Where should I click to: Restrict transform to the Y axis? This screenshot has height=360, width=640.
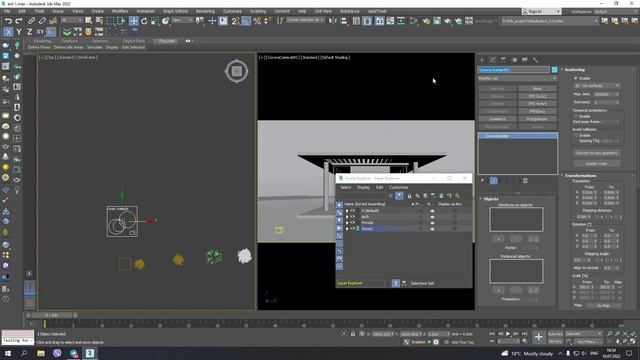click(x=19, y=32)
